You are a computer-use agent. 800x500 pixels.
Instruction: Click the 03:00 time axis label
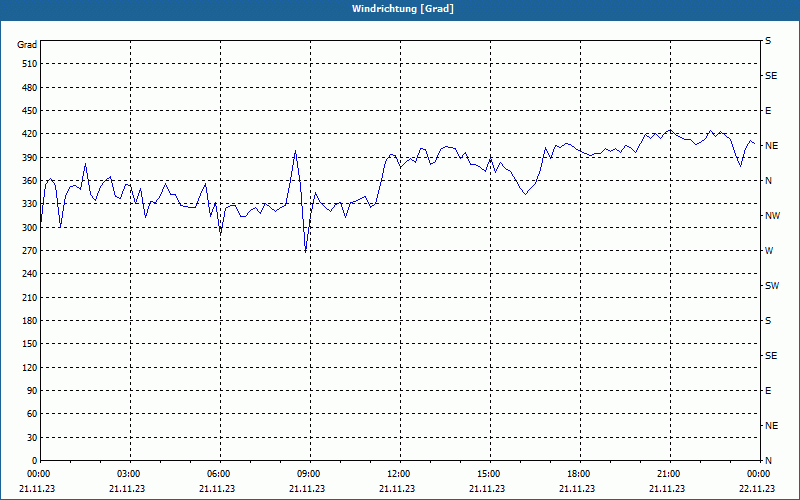[x=131, y=474]
